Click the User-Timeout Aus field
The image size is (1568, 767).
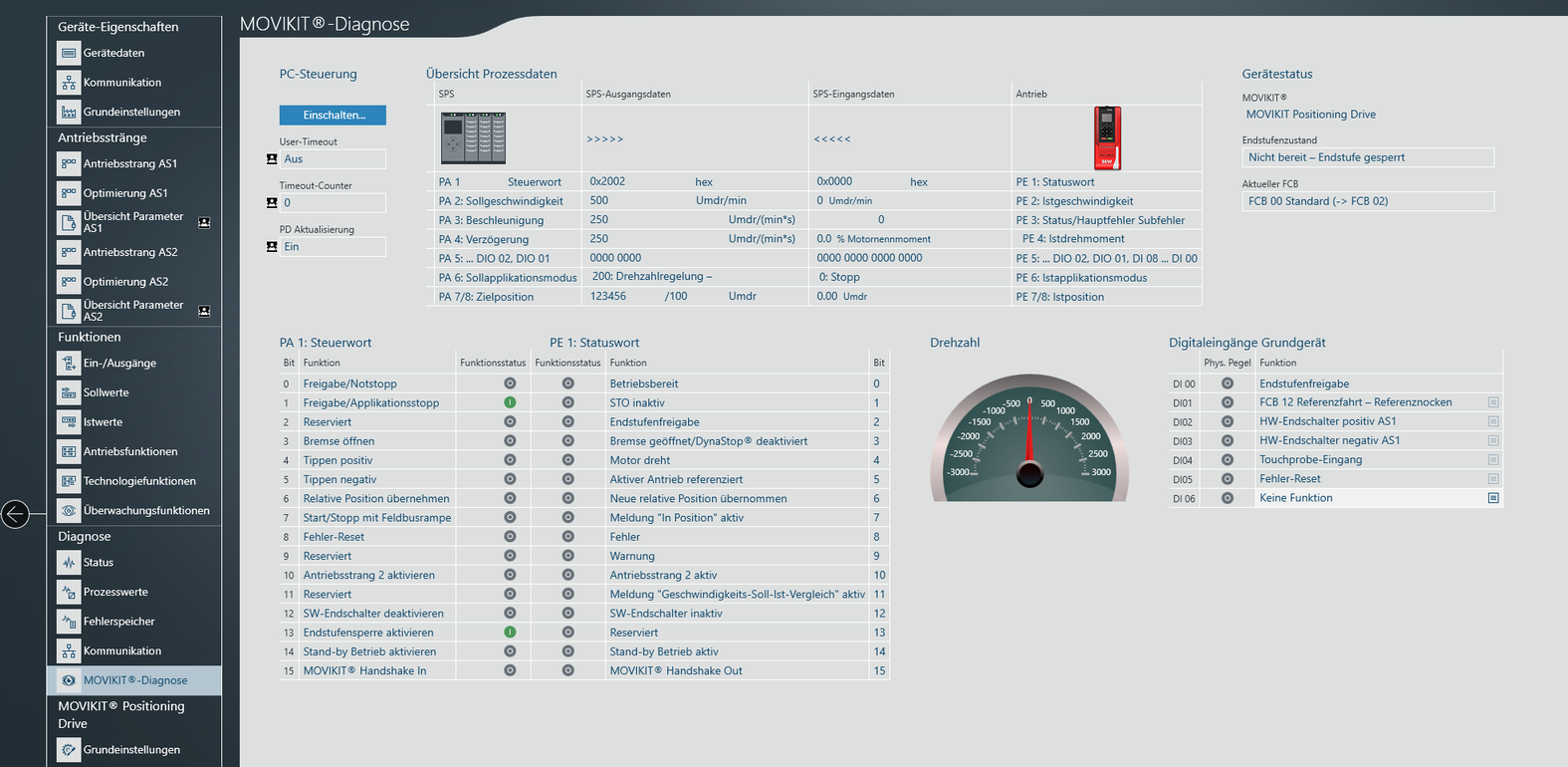[333, 159]
